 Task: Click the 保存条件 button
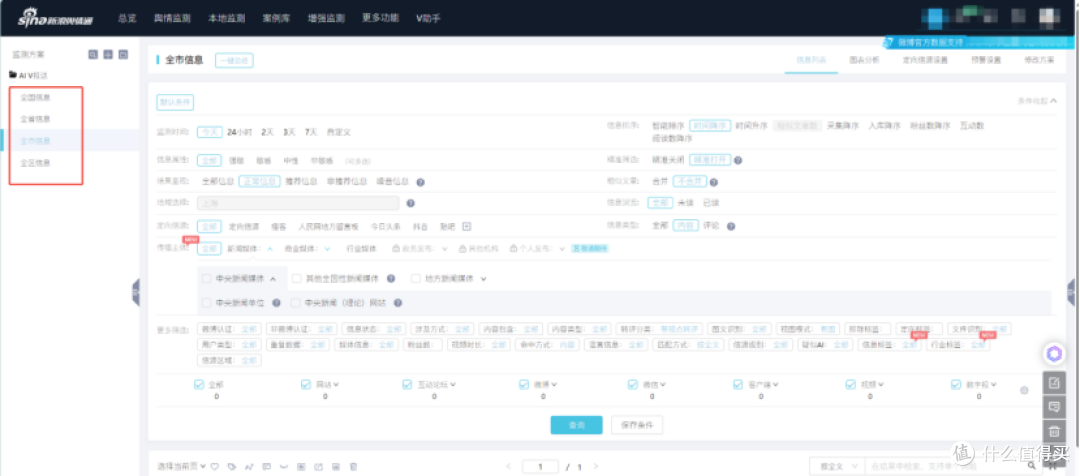coord(637,425)
